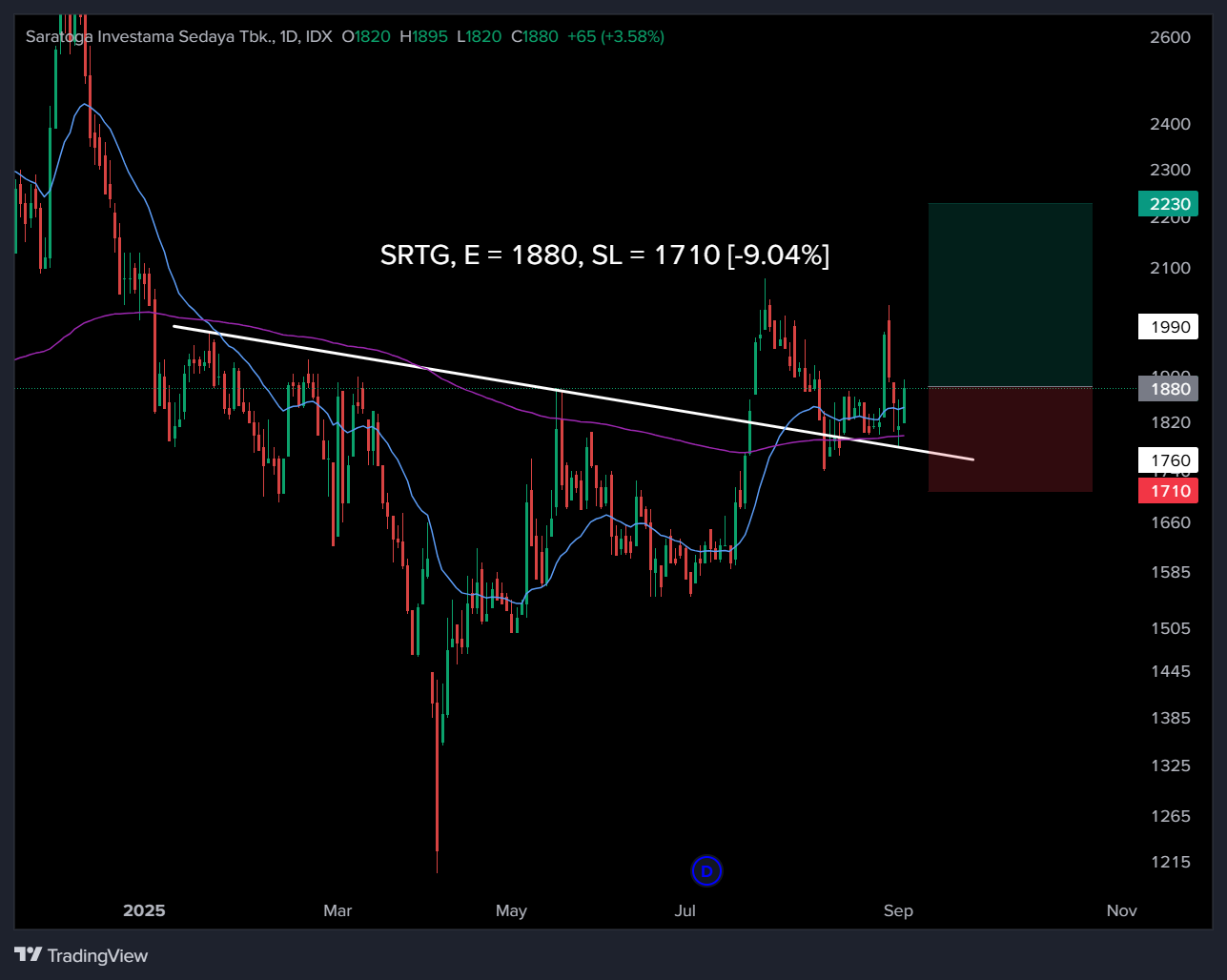1227x980 pixels.
Task: Click the green 2230 target price label
Action: click(1170, 204)
